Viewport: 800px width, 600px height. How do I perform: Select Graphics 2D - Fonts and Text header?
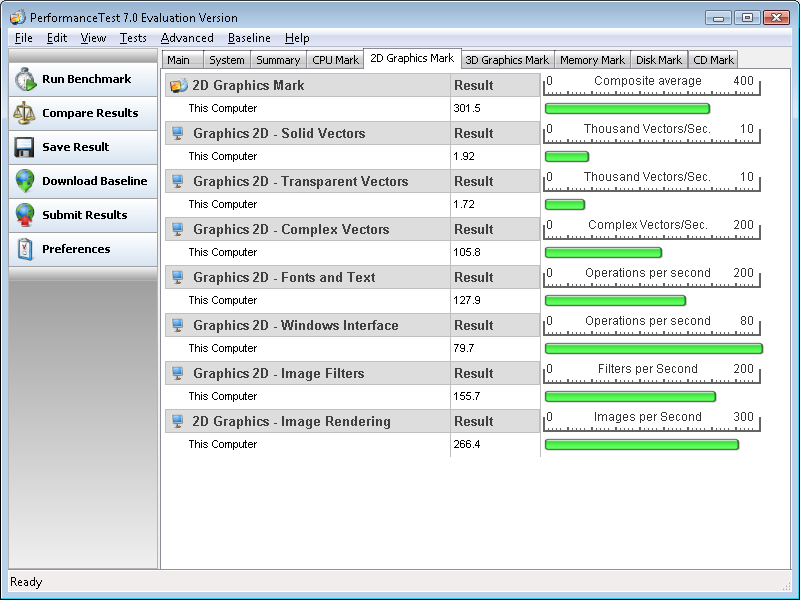click(x=308, y=278)
